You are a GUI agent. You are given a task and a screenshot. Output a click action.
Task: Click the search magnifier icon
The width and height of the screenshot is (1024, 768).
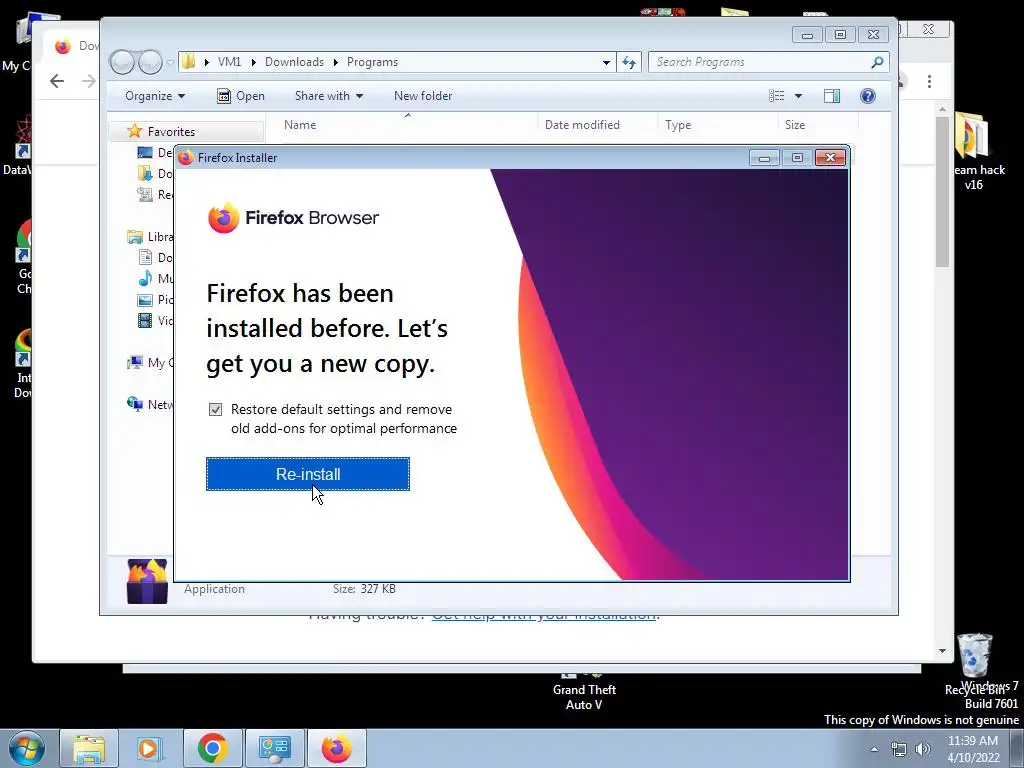pos(877,62)
